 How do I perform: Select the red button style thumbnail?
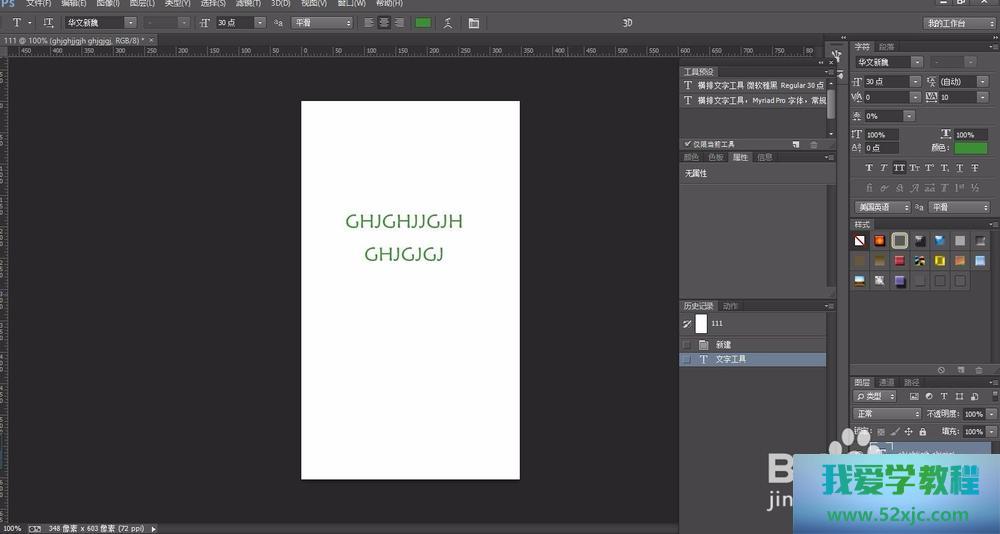[899, 261]
